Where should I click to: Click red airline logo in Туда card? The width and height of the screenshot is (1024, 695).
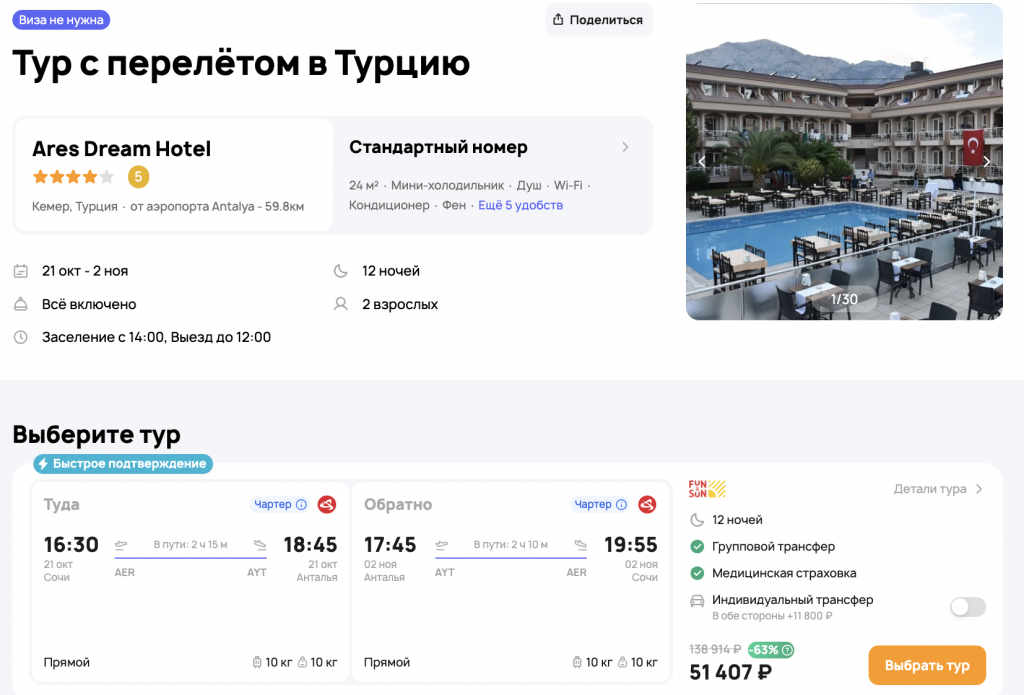coord(326,504)
